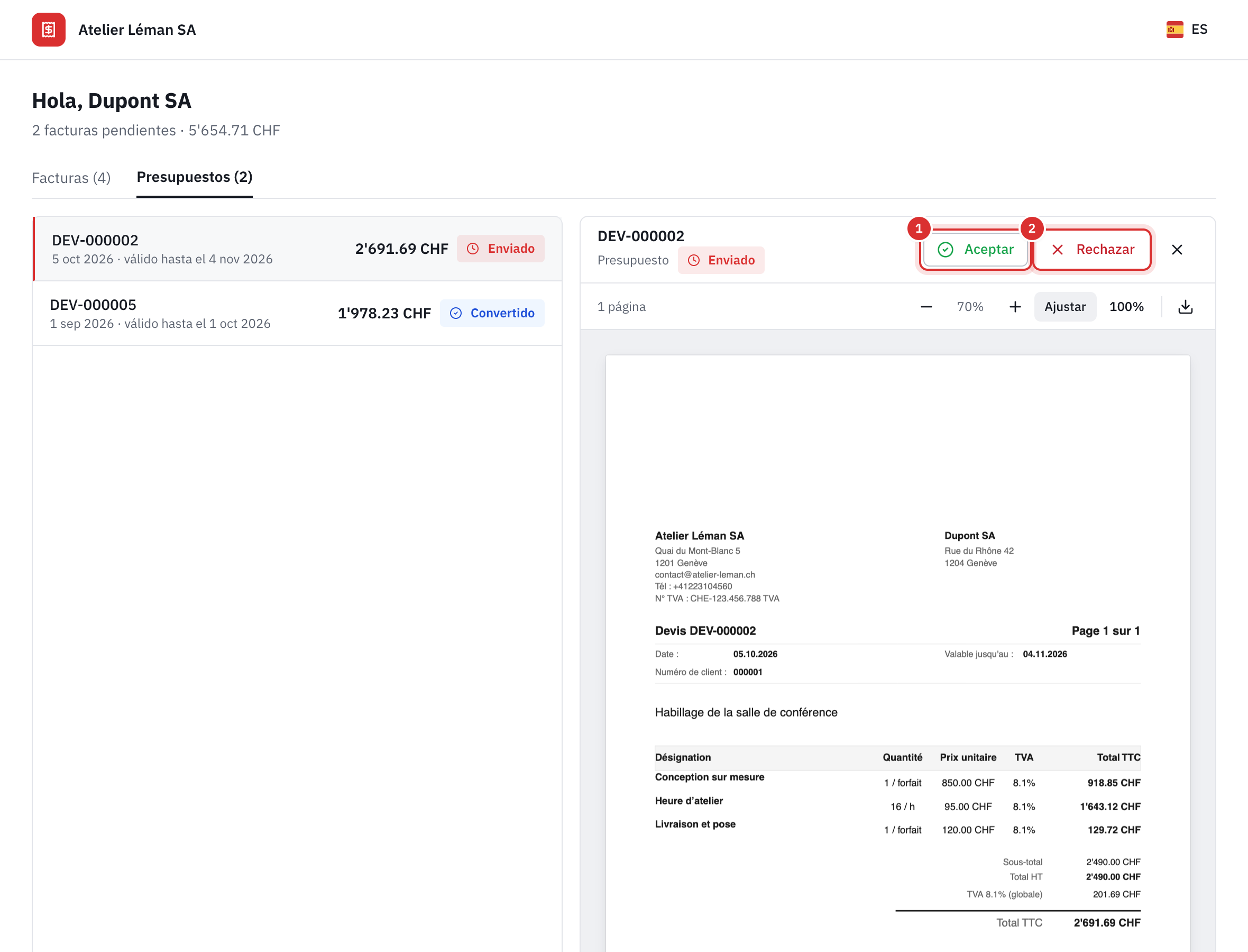Open quote DEV-000005 in the list
Viewport: 1248px width, 952px height.
(297, 313)
